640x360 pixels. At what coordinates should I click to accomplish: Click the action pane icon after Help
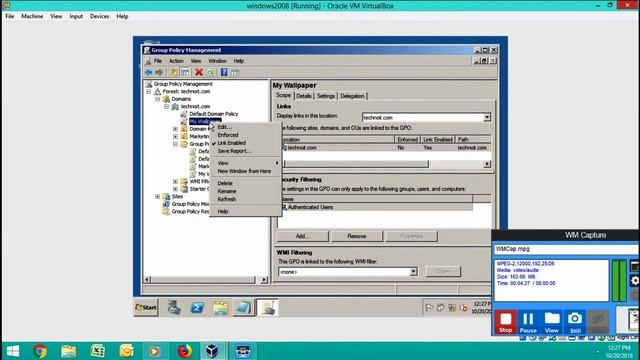(x=235, y=73)
